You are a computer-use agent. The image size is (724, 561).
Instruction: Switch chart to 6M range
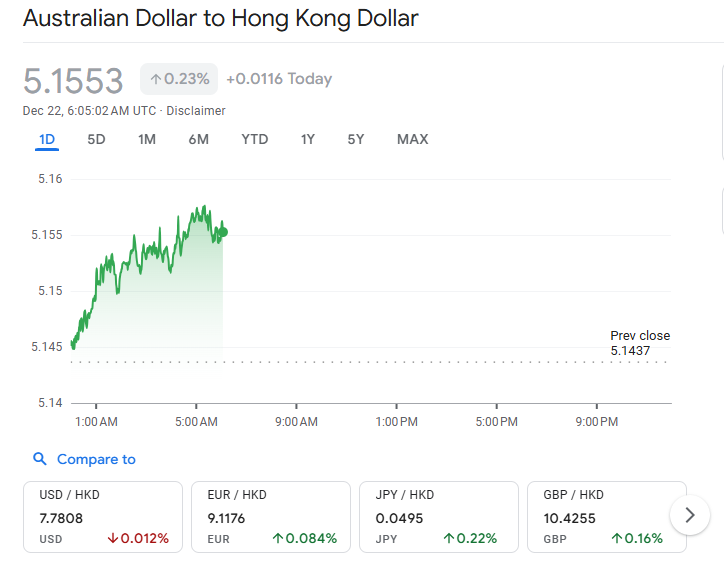tap(198, 139)
